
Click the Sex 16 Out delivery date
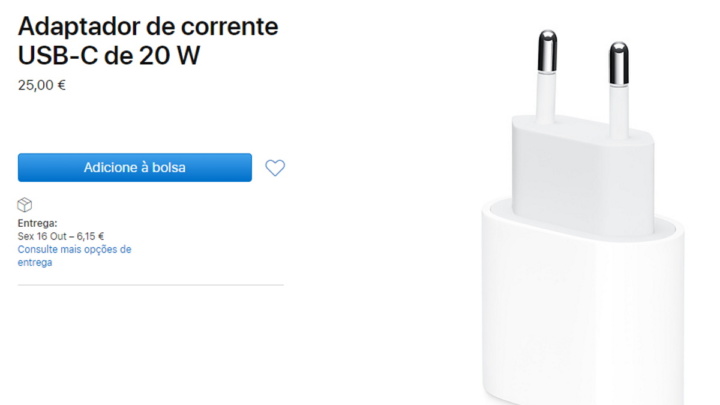coord(42,236)
